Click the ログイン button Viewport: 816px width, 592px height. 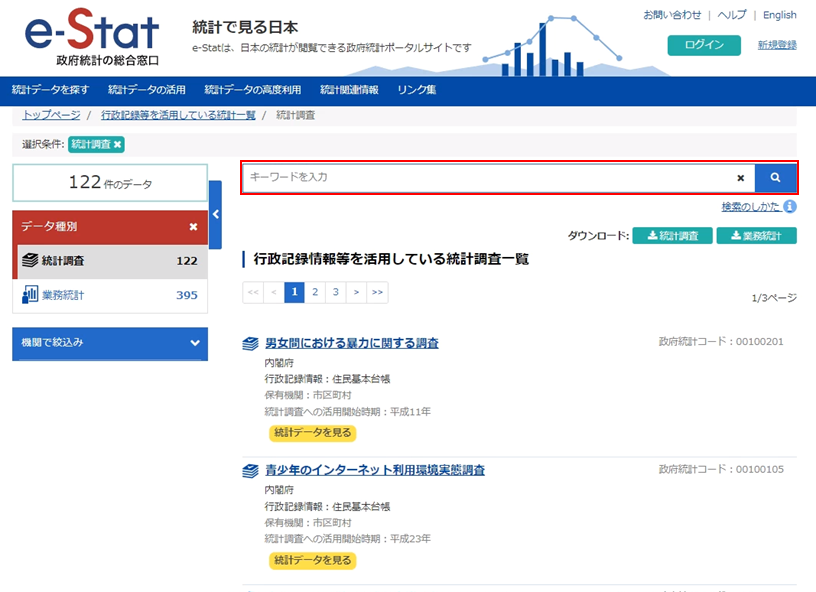tap(704, 45)
